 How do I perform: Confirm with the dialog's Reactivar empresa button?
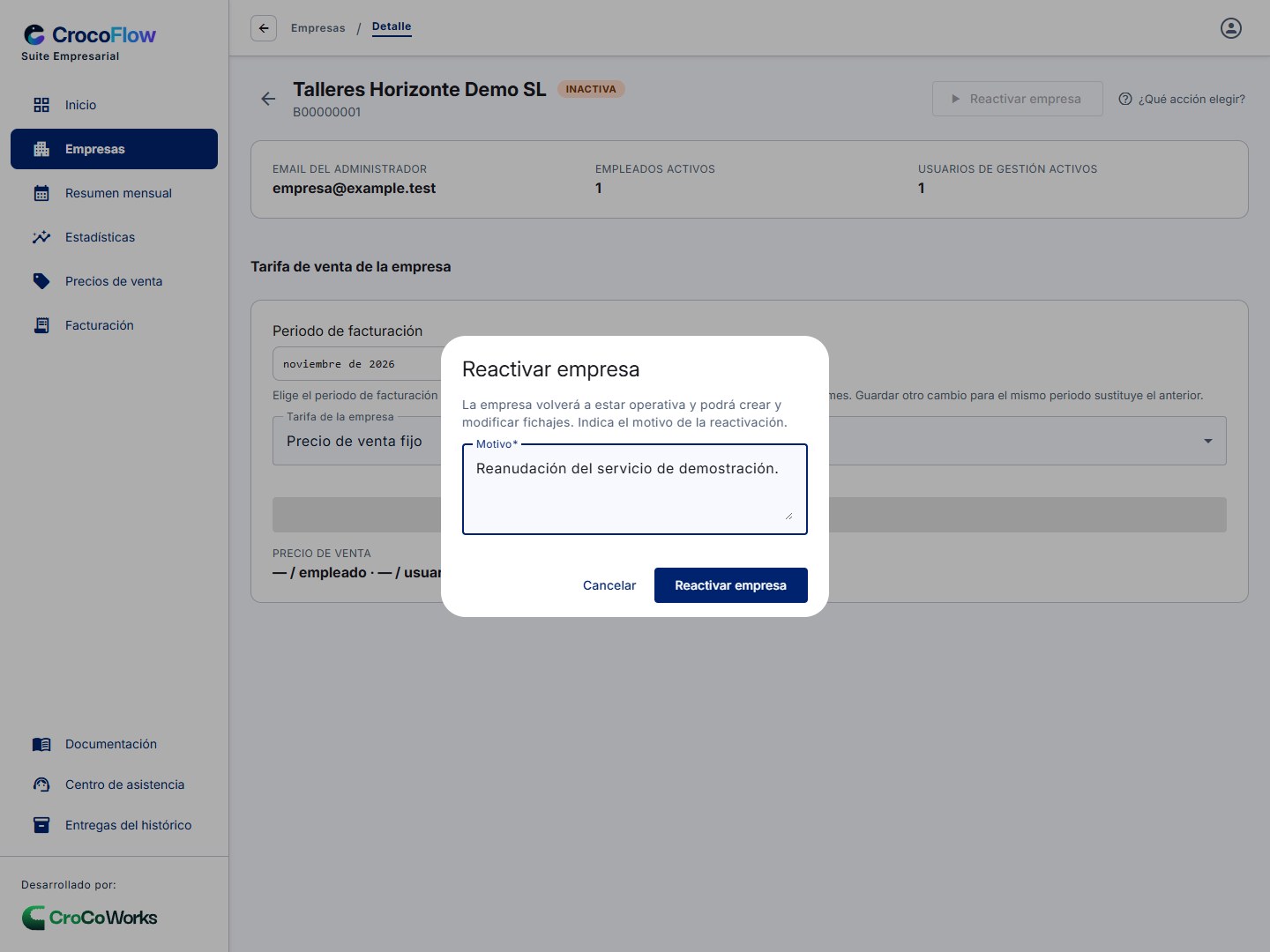731,585
